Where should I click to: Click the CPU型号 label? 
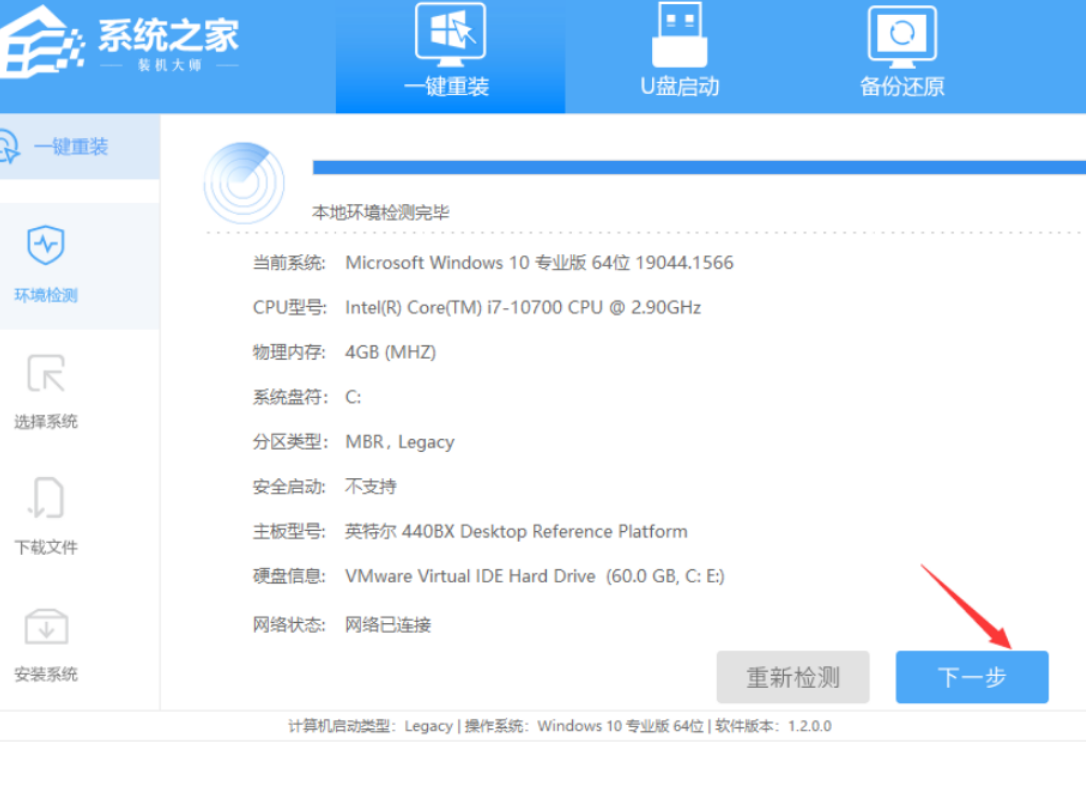pyautogui.click(x=290, y=307)
